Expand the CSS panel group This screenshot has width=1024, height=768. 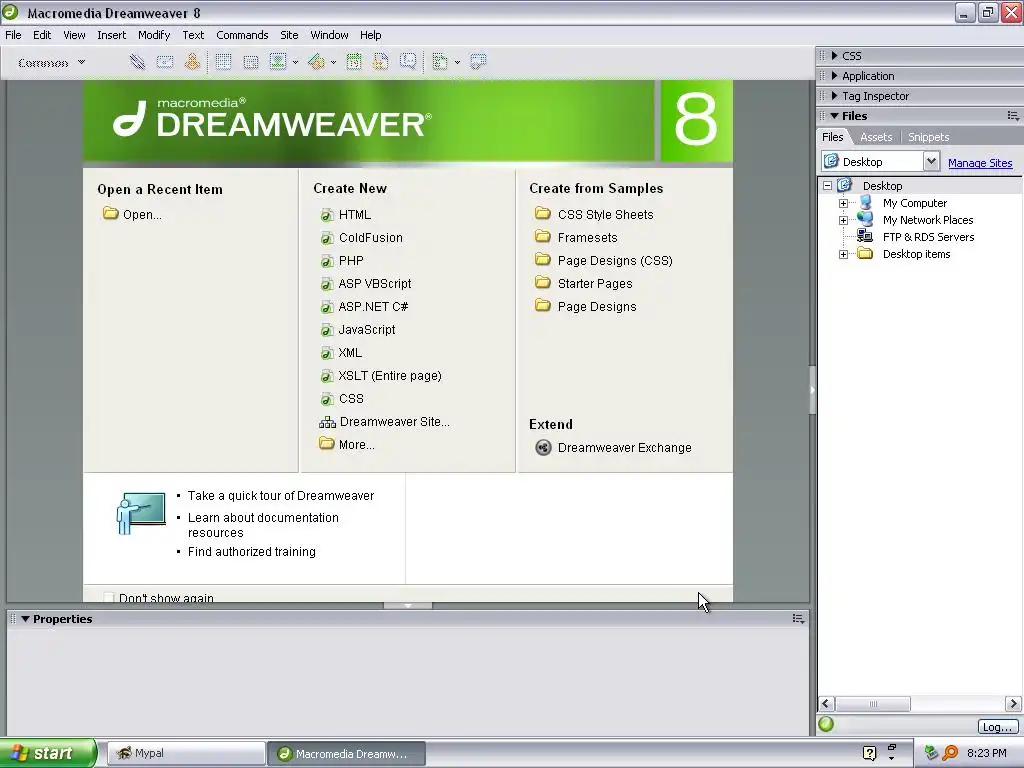[834, 56]
